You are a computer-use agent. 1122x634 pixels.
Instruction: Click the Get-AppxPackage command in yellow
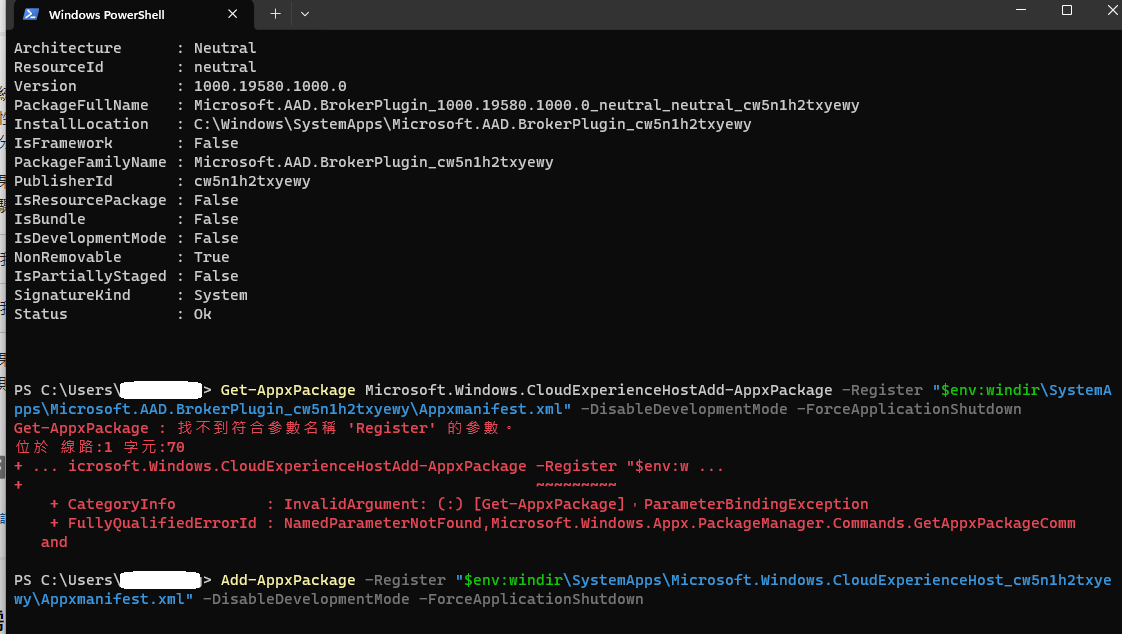(288, 391)
